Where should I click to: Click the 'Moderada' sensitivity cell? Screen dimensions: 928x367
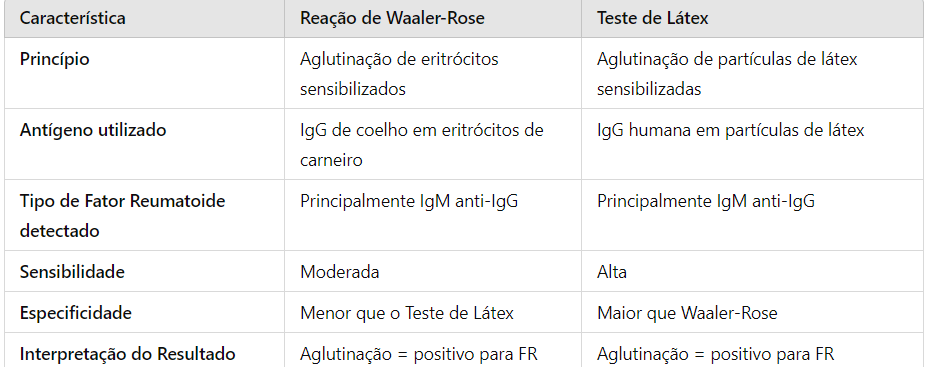click(340, 272)
